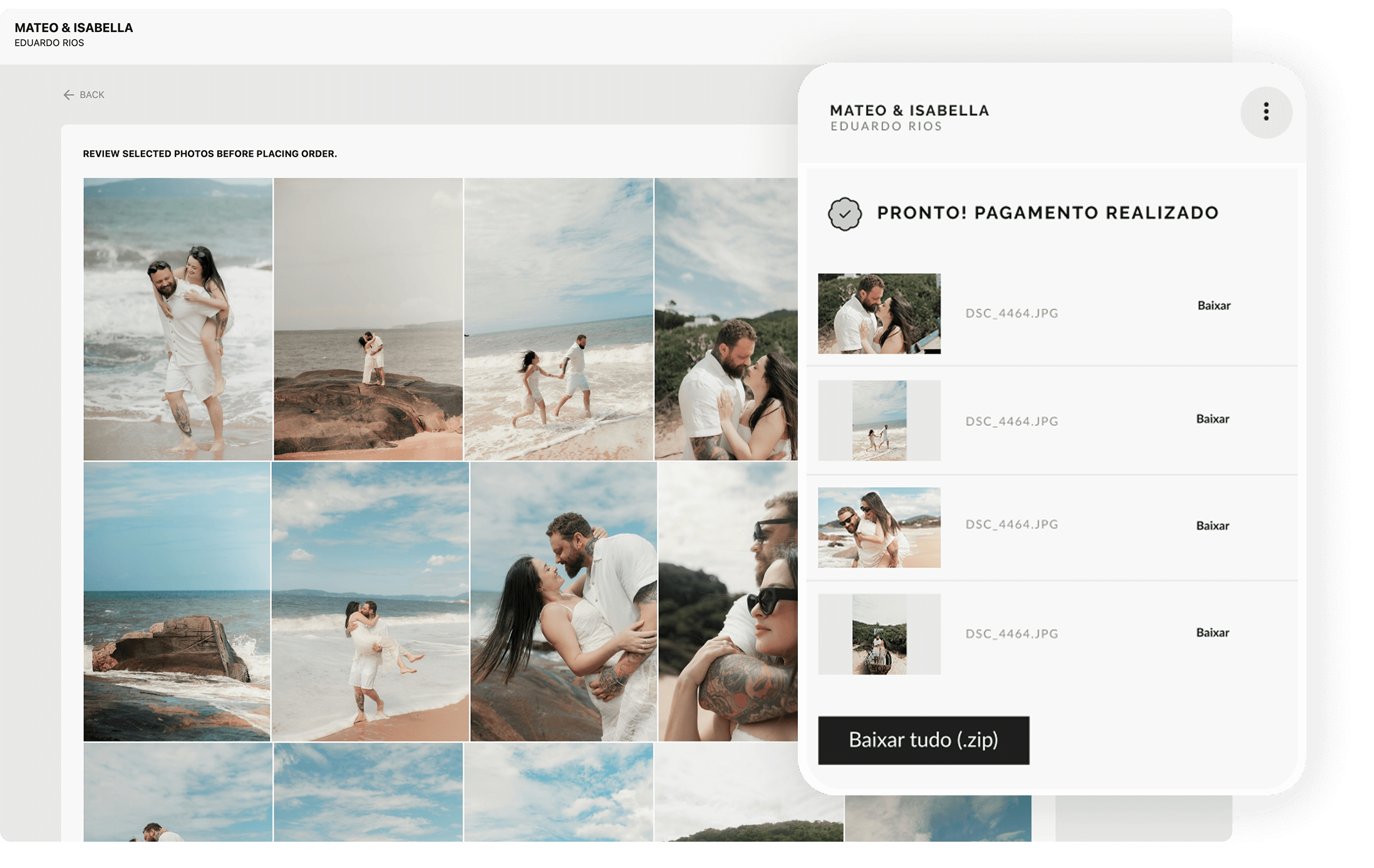This screenshot has height=868, width=1374.
Task: Select the rock with crashing waves photo
Action: point(177,601)
